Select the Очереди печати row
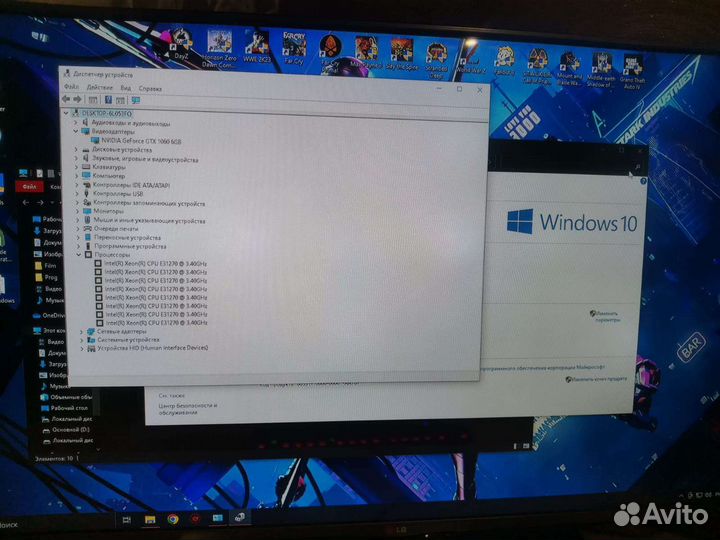 coord(111,229)
